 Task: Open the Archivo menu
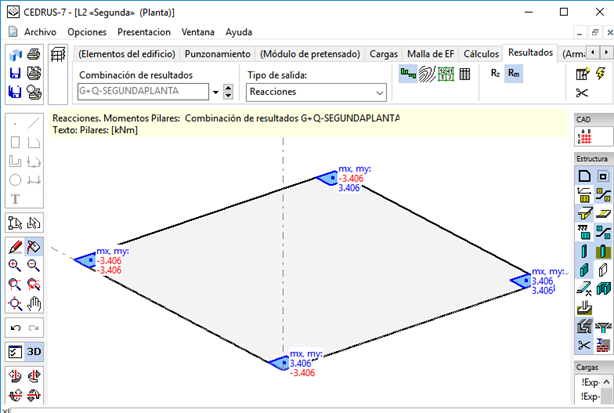40,32
